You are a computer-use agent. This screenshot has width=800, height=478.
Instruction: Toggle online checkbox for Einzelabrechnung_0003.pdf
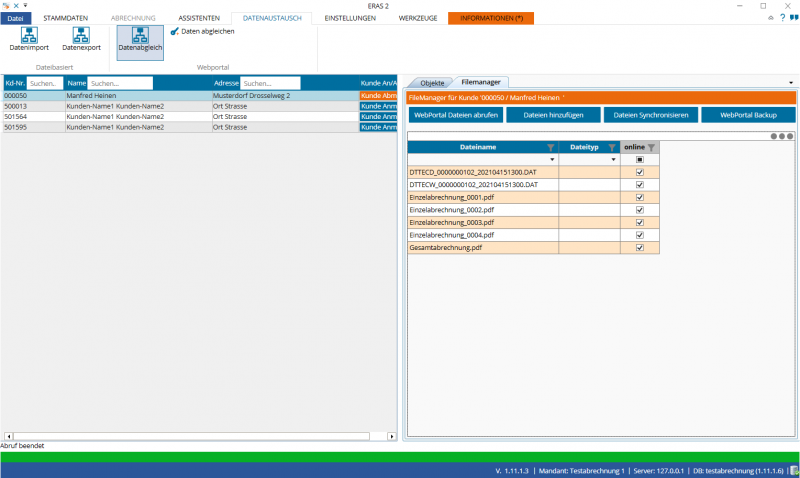tap(640, 222)
